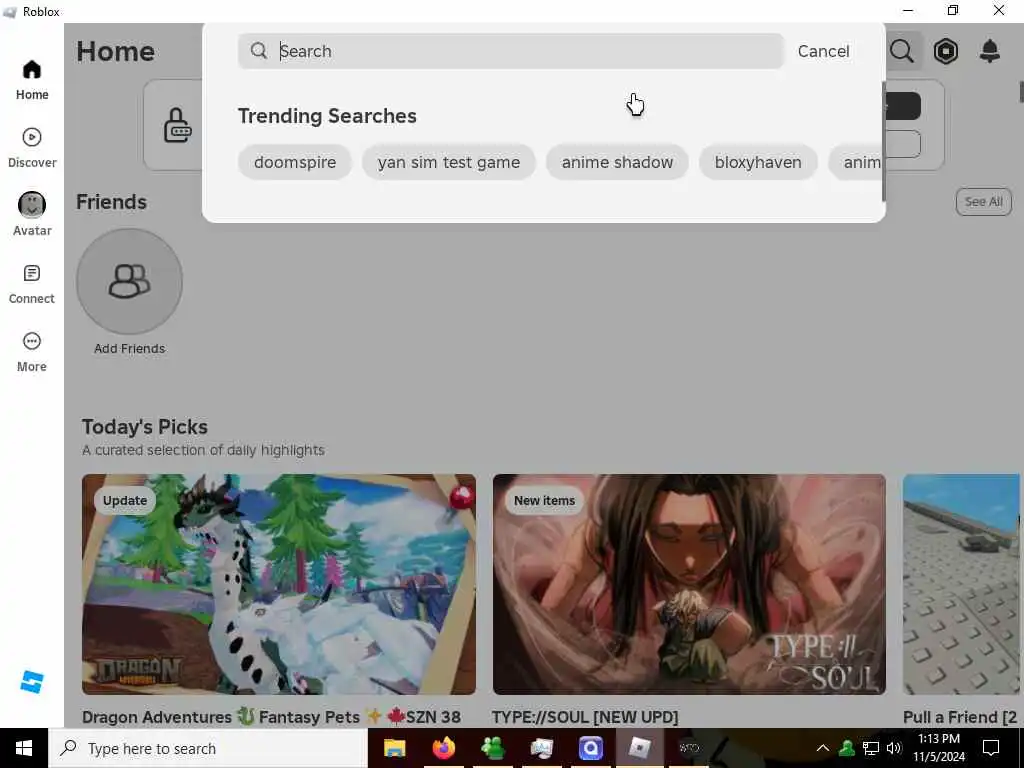
Task: Click TYPE://SOUL [NEW UPD] title
Action: tap(585, 717)
